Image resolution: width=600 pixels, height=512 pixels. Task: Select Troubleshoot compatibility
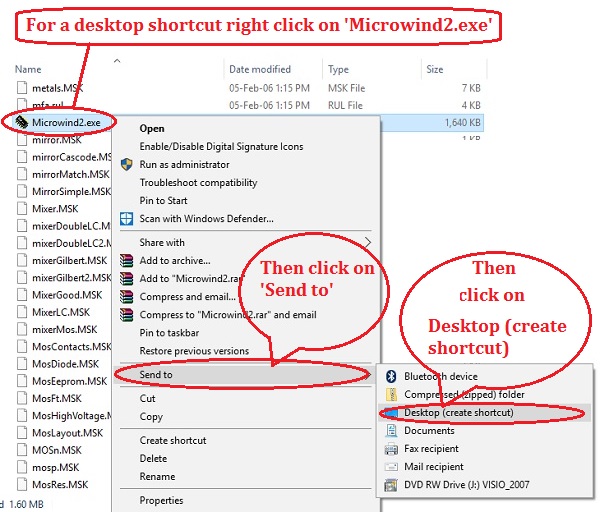pos(198,183)
